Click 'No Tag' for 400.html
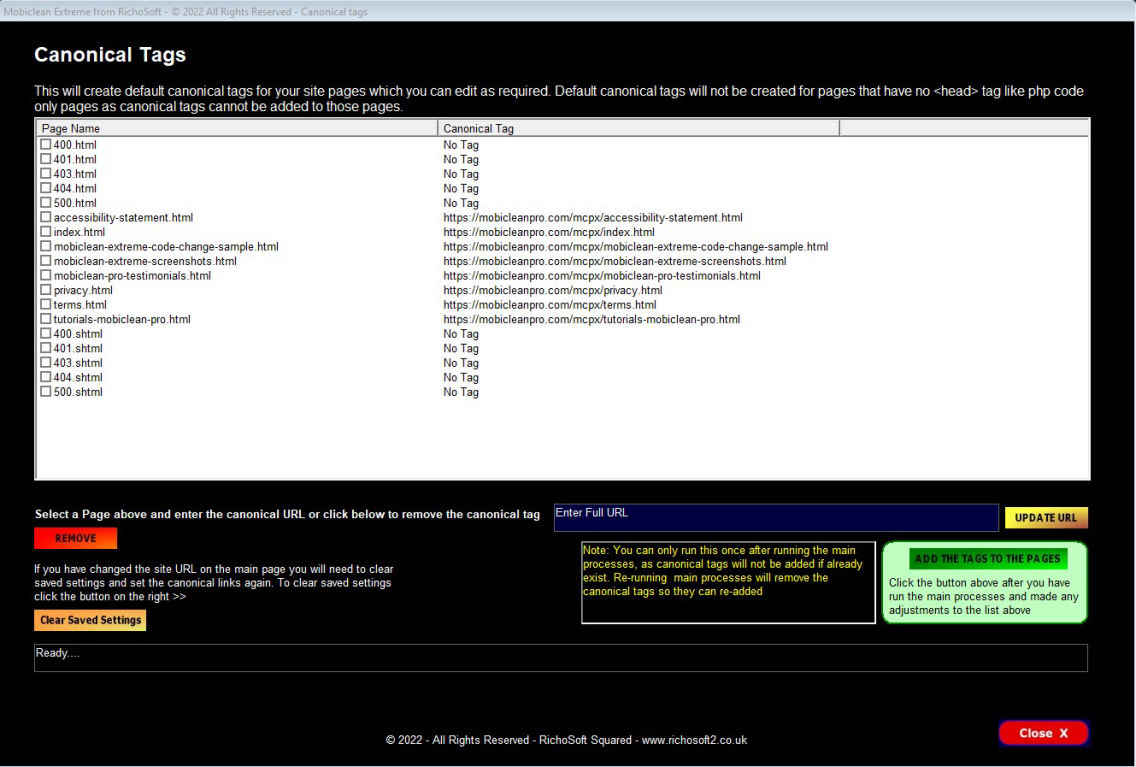The image size is (1136, 767). pyautogui.click(x=461, y=145)
